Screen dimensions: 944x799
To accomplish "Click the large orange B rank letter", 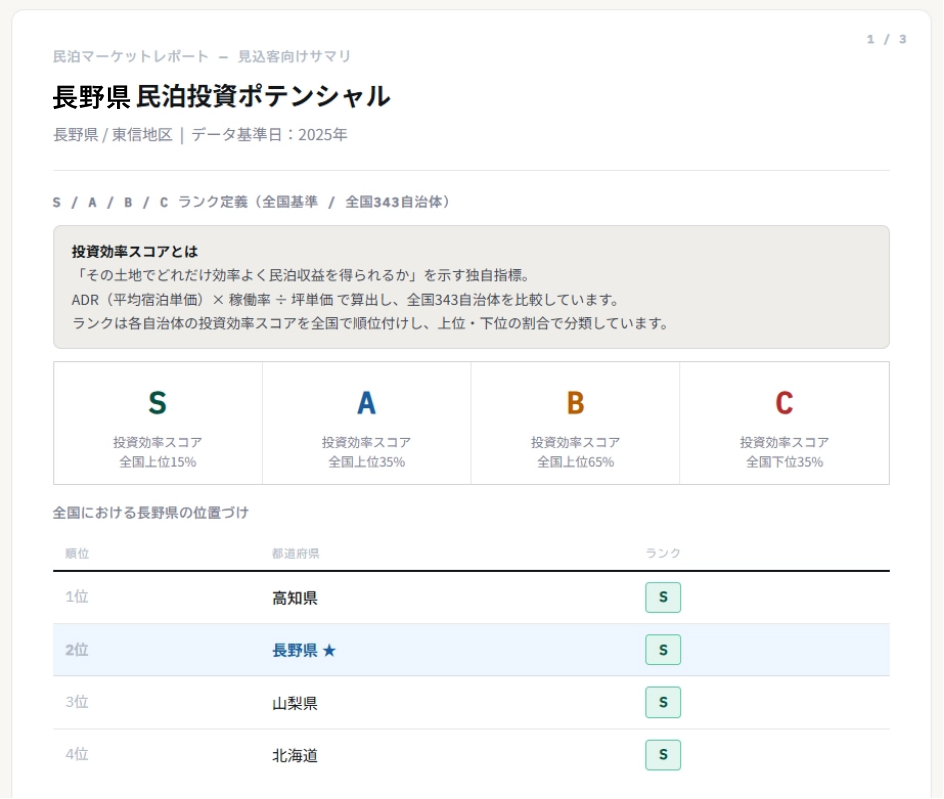I will pyautogui.click(x=575, y=403).
